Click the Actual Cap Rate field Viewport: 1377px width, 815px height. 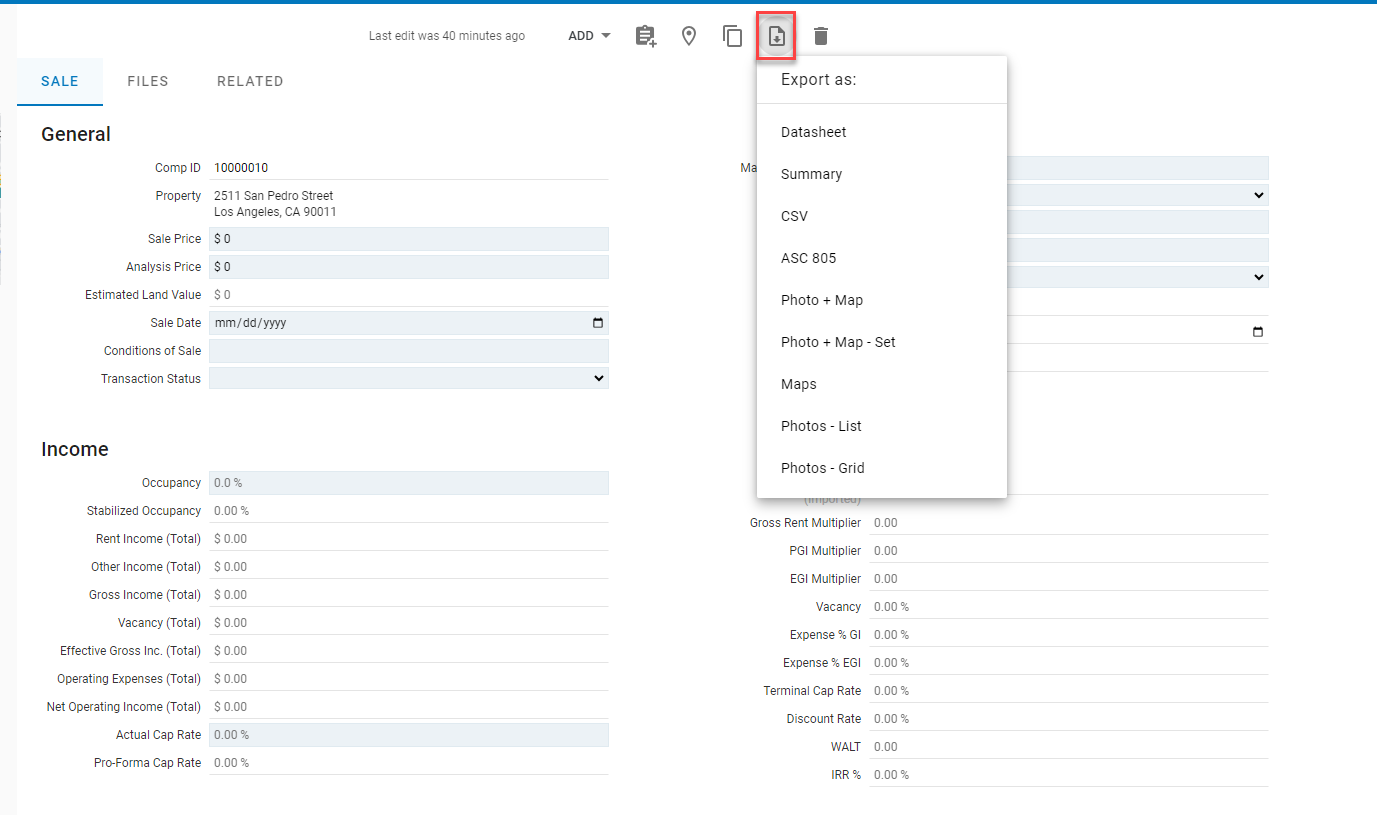point(409,735)
